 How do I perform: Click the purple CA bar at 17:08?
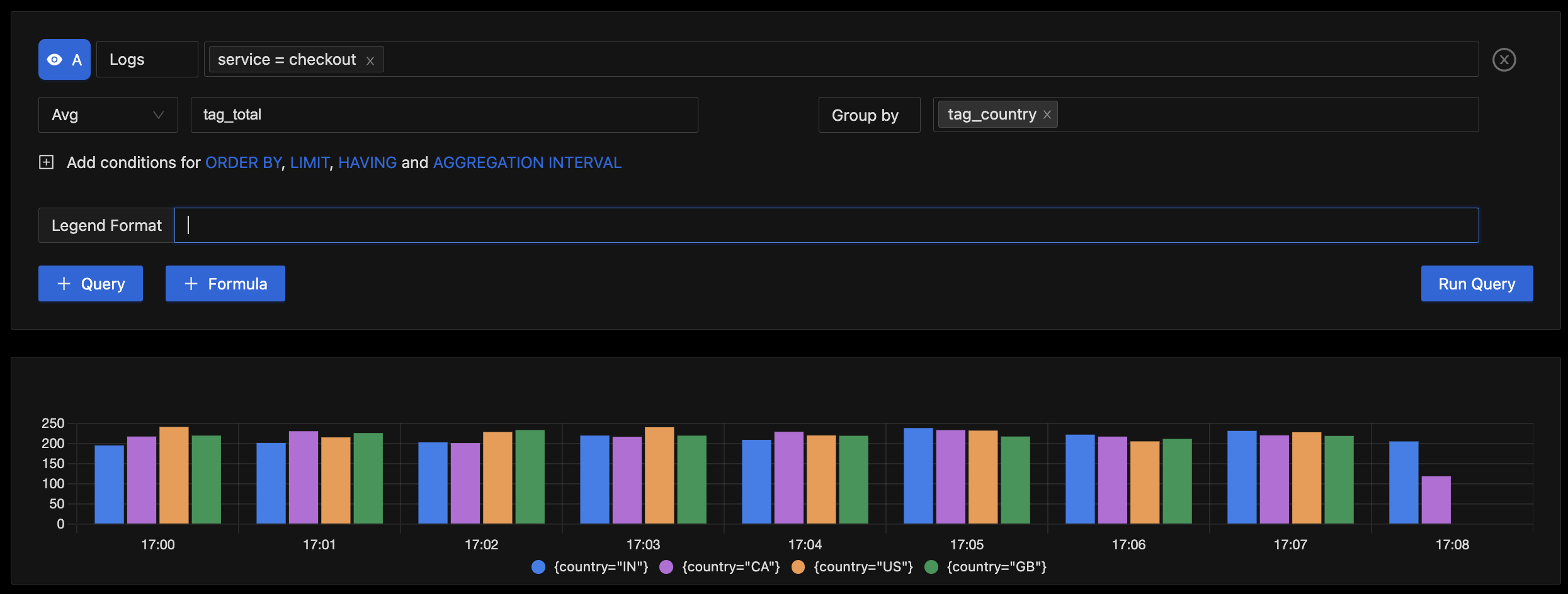coord(1436,500)
